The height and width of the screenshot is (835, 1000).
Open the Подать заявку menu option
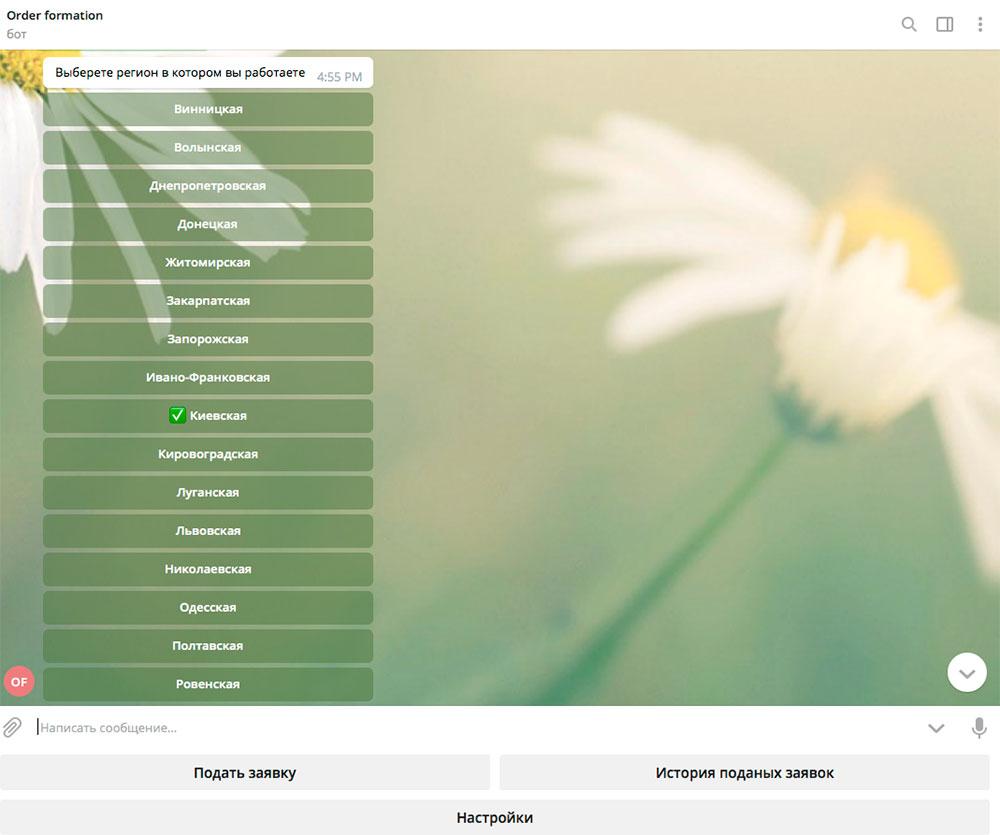click(245, 772)
